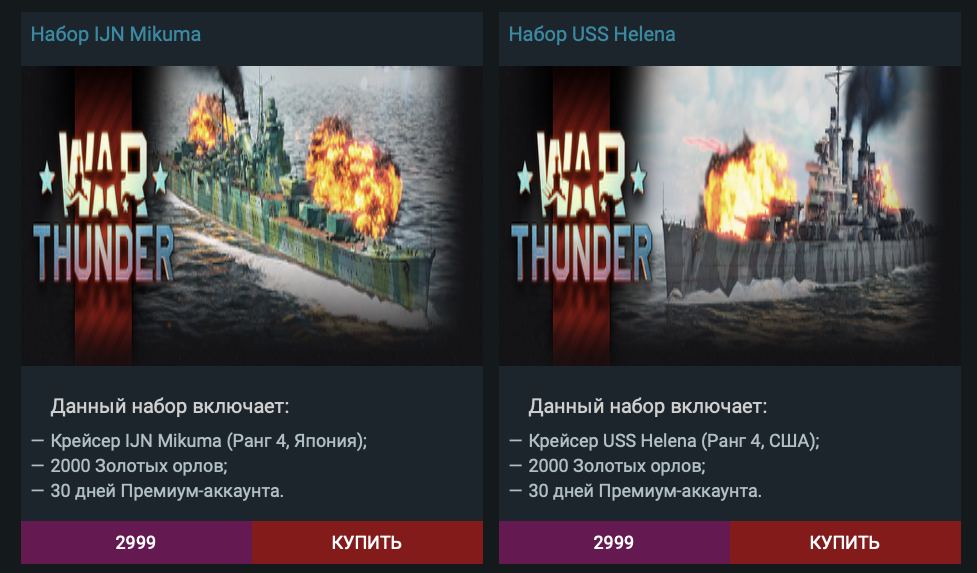The height and width of the screenshot is (573, 977).
Task: Select the 2999 price under USS Helena
Action: tap(614, 542)
